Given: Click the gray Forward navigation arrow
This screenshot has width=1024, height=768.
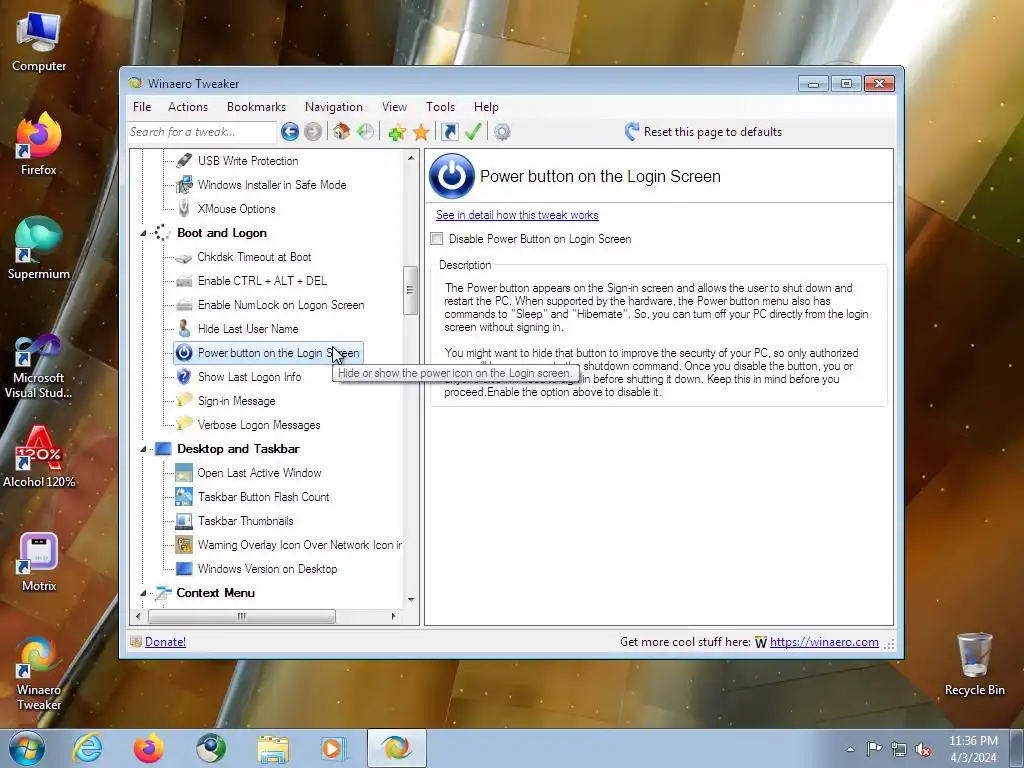Looking at the screenshot, I should pyautogui.click(x=313, y=132).
